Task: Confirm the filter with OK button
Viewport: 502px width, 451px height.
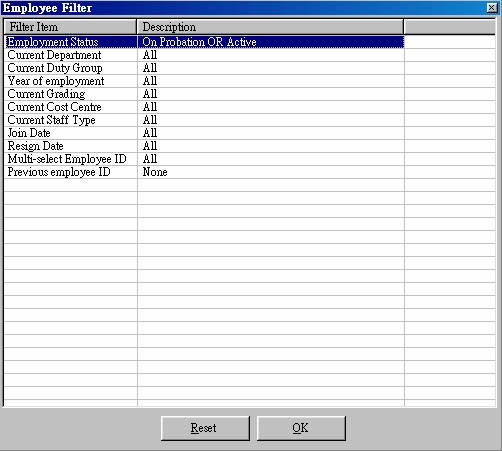Action: click(x=301, y=428)
